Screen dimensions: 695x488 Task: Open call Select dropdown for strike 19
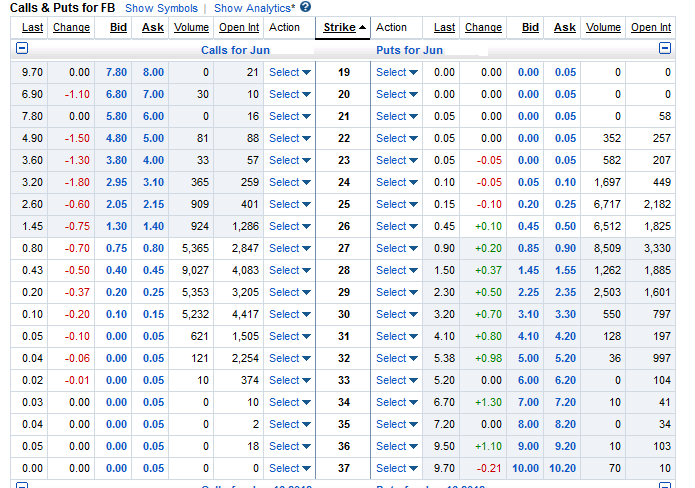pos(289,72)
